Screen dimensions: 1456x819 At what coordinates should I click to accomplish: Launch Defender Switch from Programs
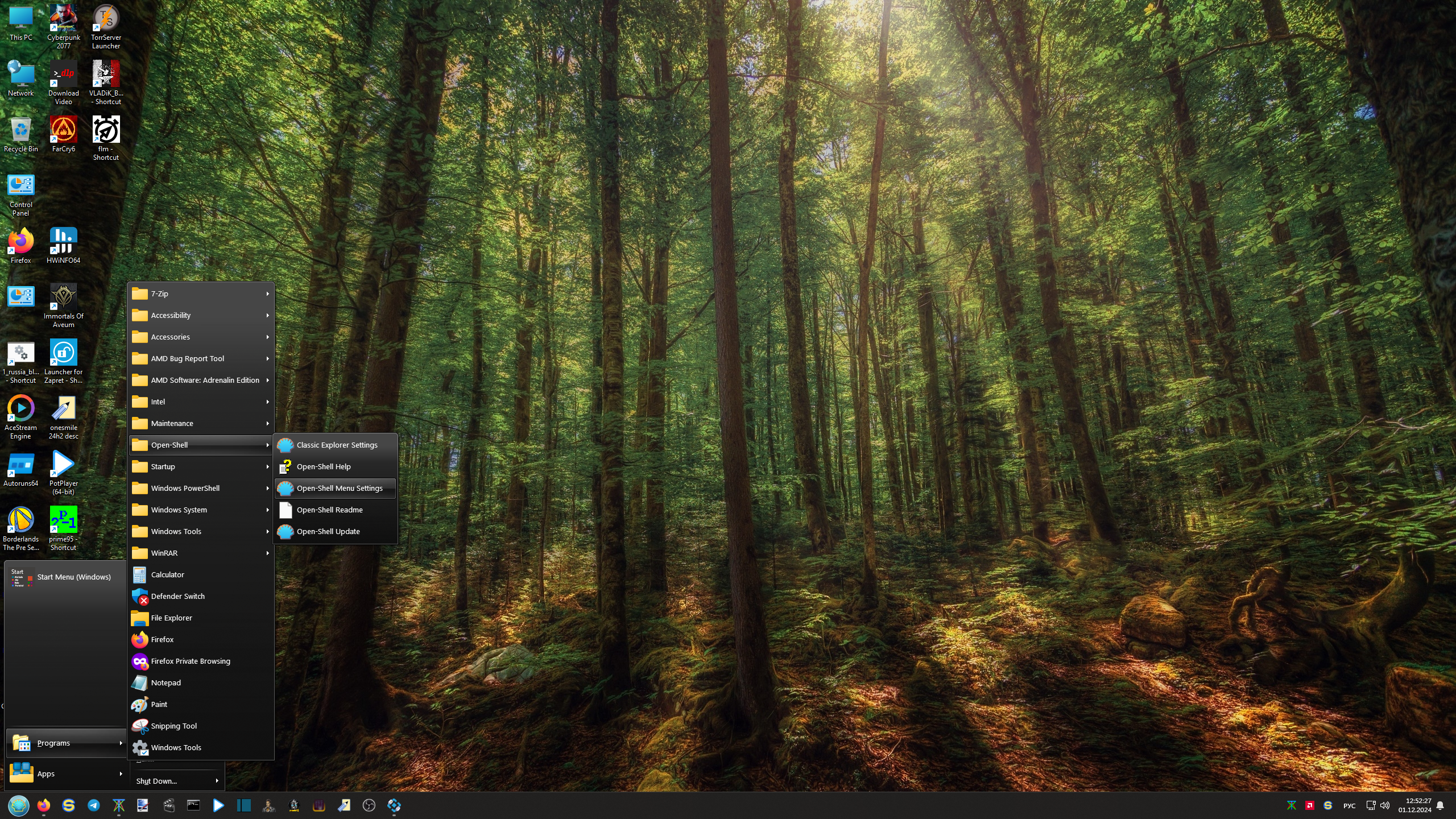tap(177, 596)
